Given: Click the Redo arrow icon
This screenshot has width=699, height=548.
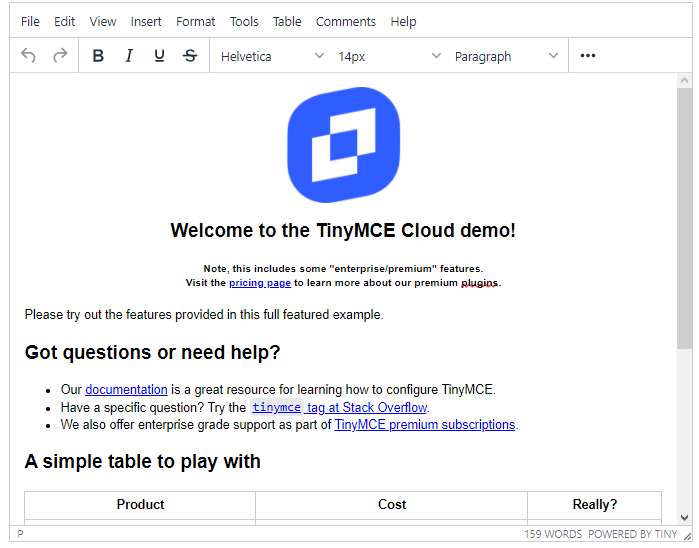Looking at the screenshot, I should 60,56.
